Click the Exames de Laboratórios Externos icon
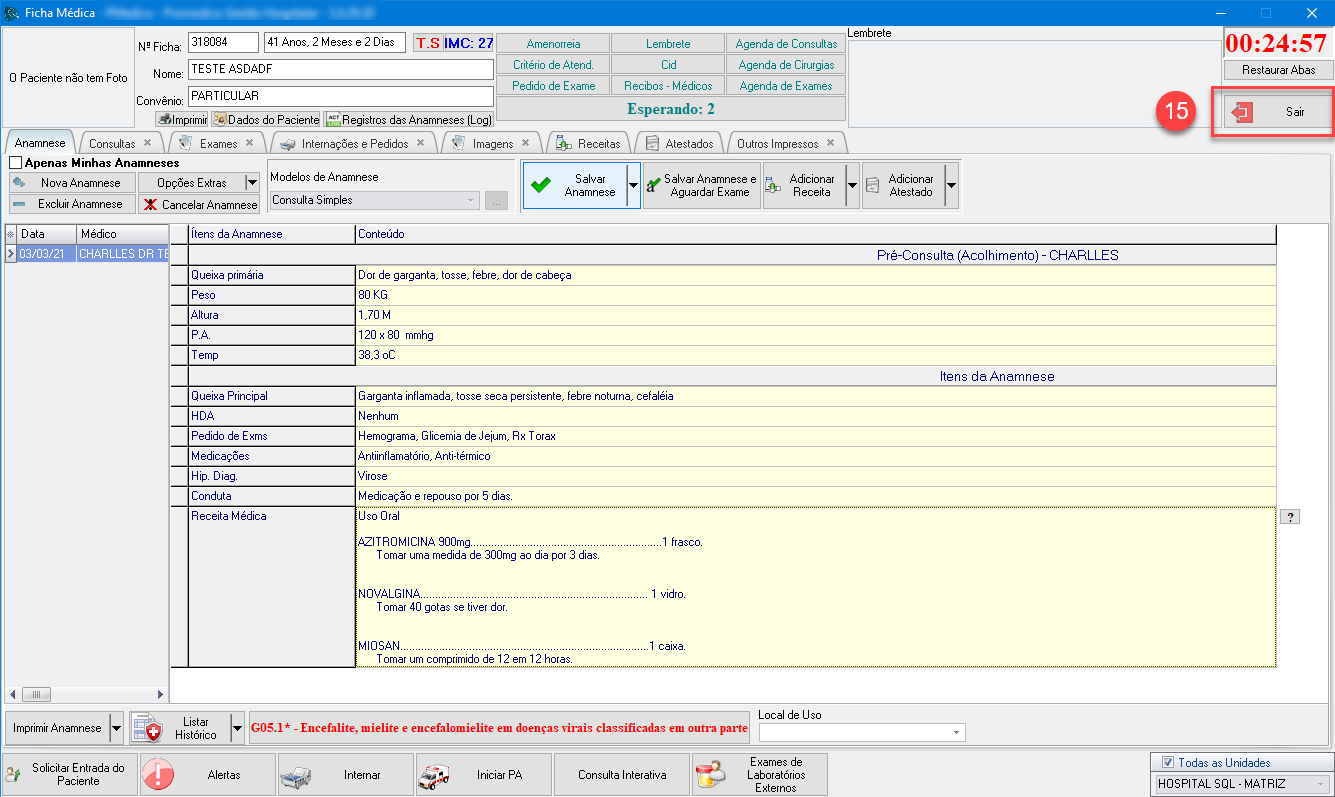Screen dimensions: 1335x797 click(x=711, y=775)
